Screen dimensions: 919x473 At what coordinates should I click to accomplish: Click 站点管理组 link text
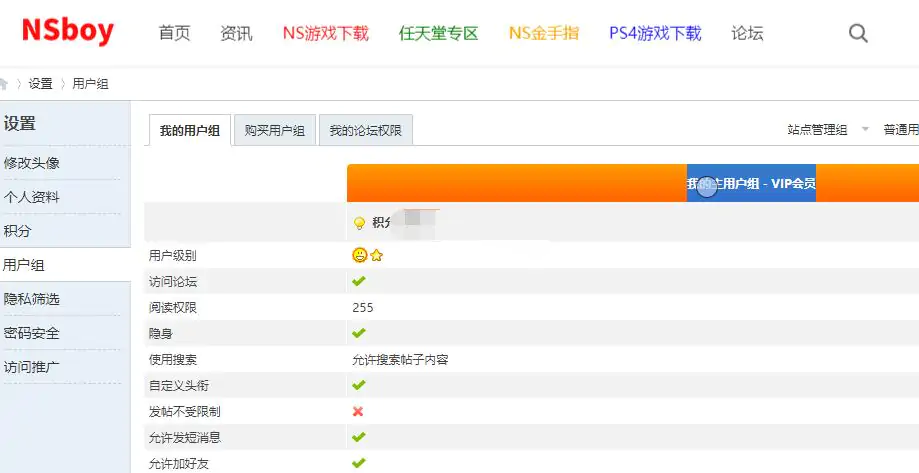click(x=817, y=130)
